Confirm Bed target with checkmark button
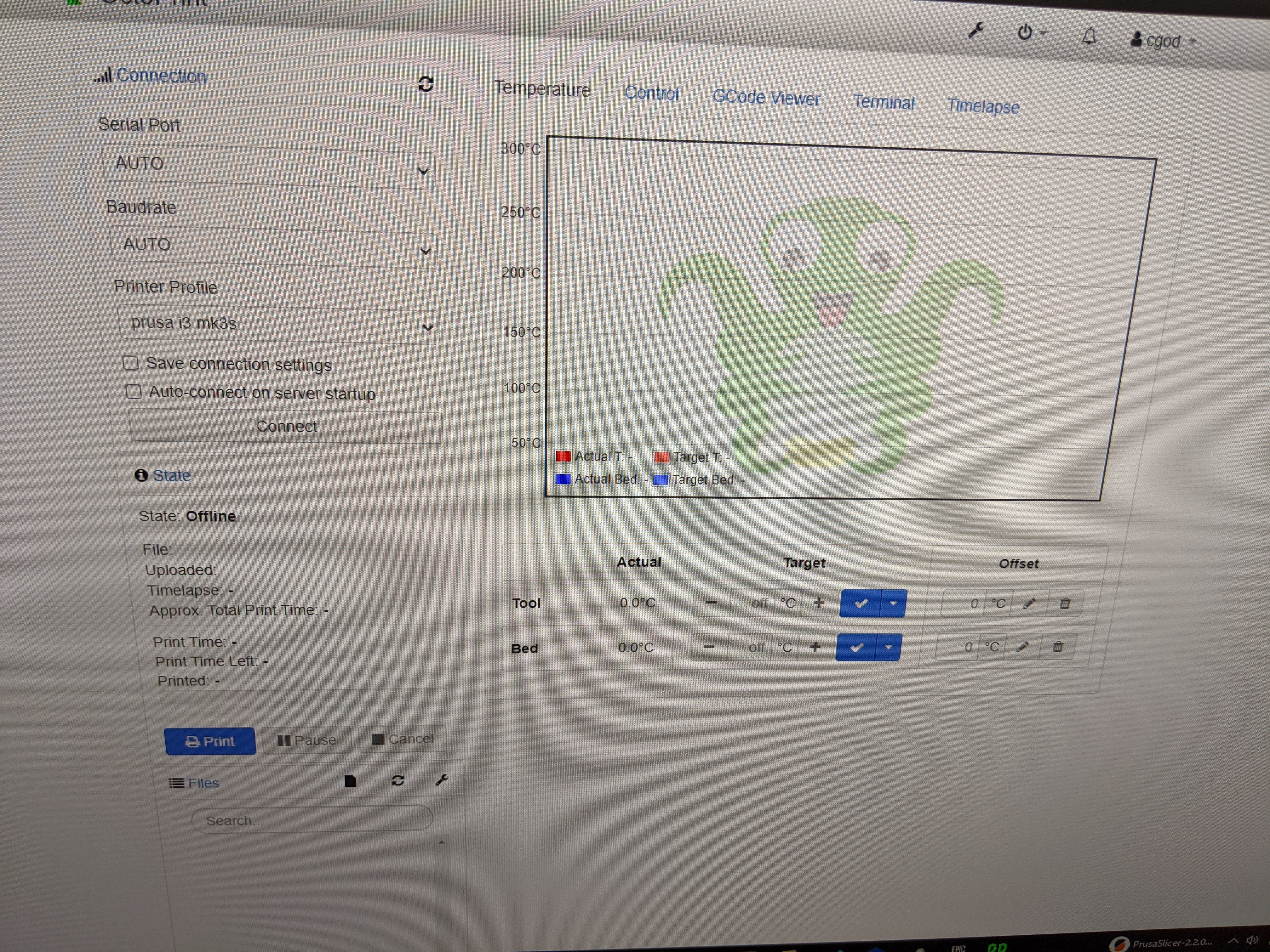The width and height of the screenshot is (1270, 952). click(x=856, y=647)
